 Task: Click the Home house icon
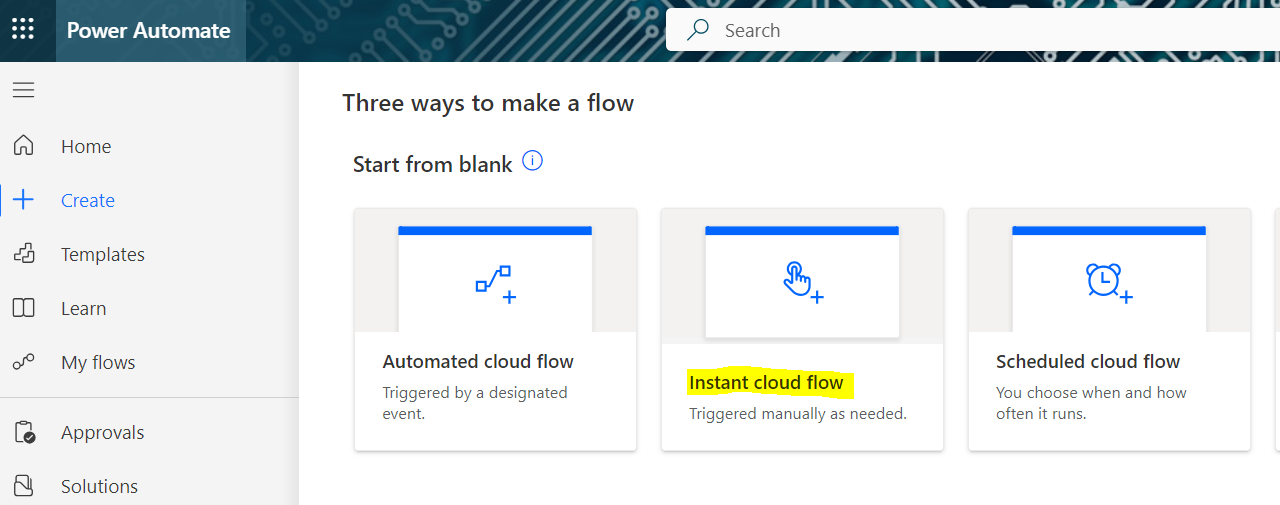pos(23,146)
